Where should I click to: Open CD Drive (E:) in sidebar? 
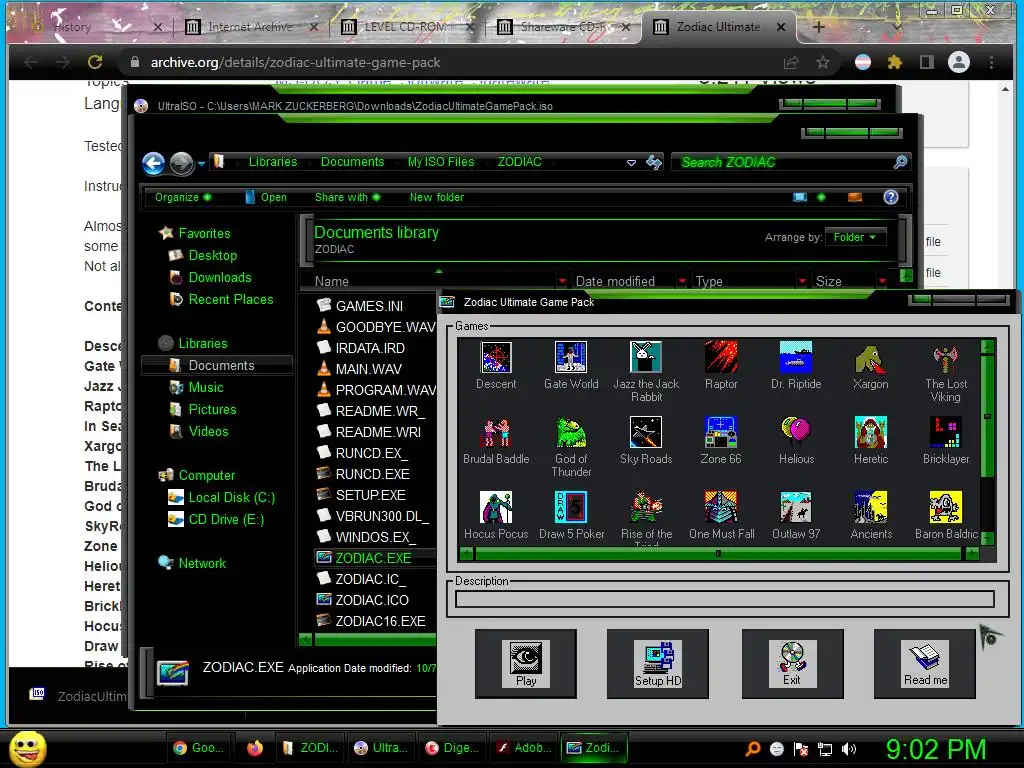click(x=226, y=520)
